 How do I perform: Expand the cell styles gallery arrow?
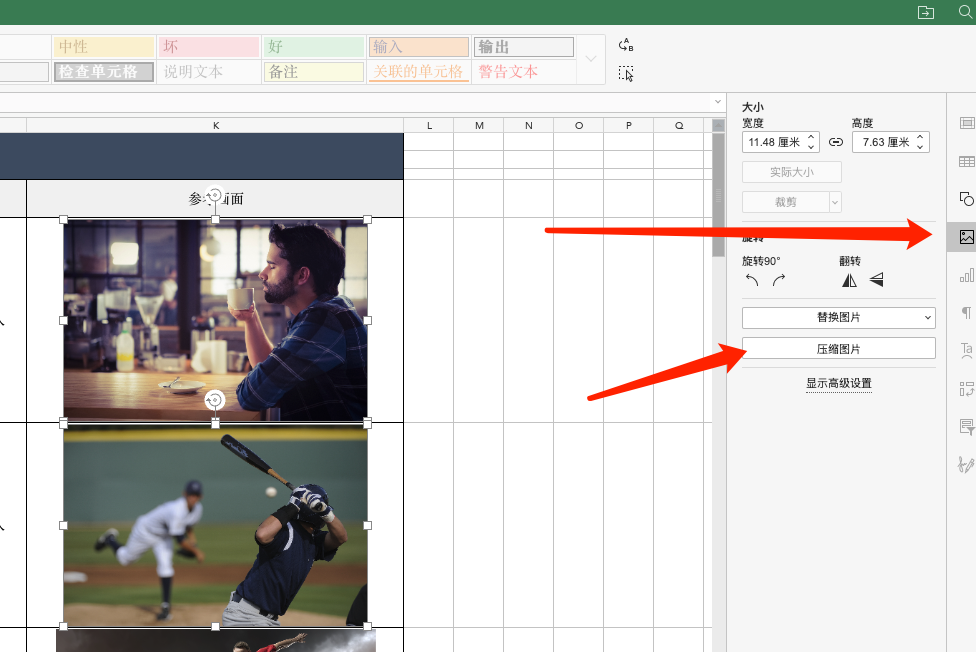pyautogui.click(x=591, y=59)
